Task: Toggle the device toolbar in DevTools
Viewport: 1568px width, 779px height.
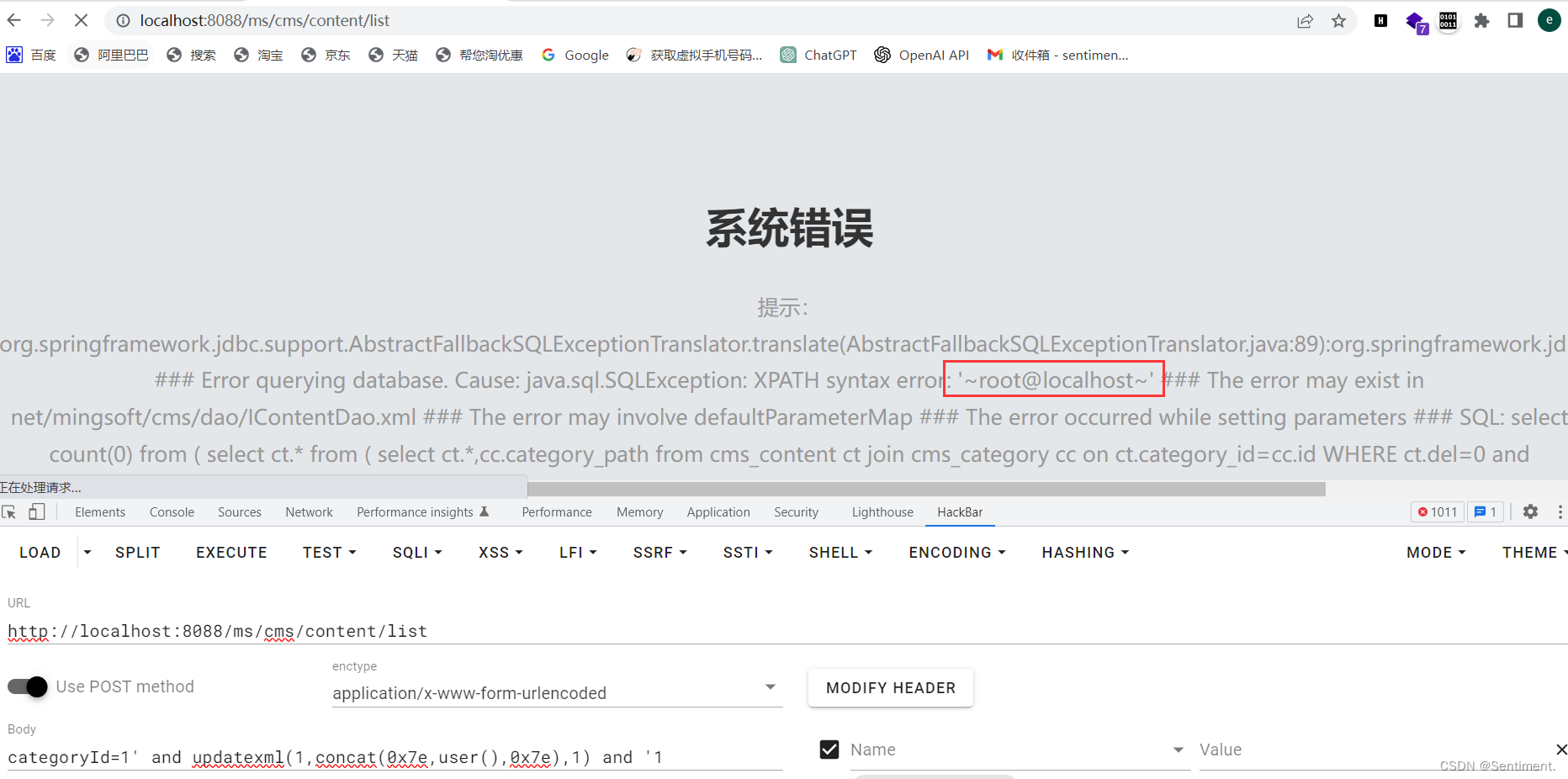Action: tap(35, 511)
